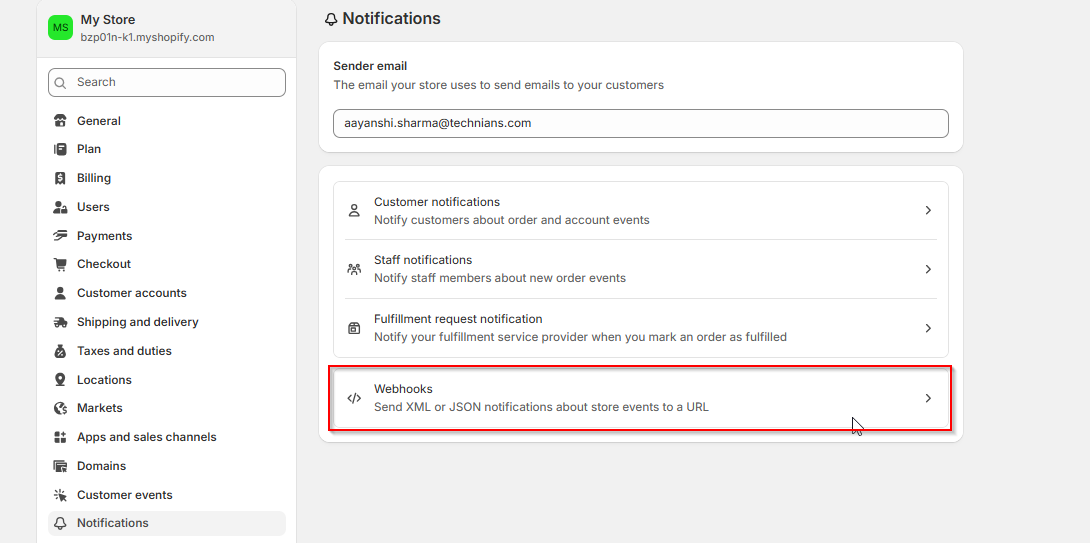The image size is (1090, 543).
Task: Open the Payments settings page
Action: point(104,236)
